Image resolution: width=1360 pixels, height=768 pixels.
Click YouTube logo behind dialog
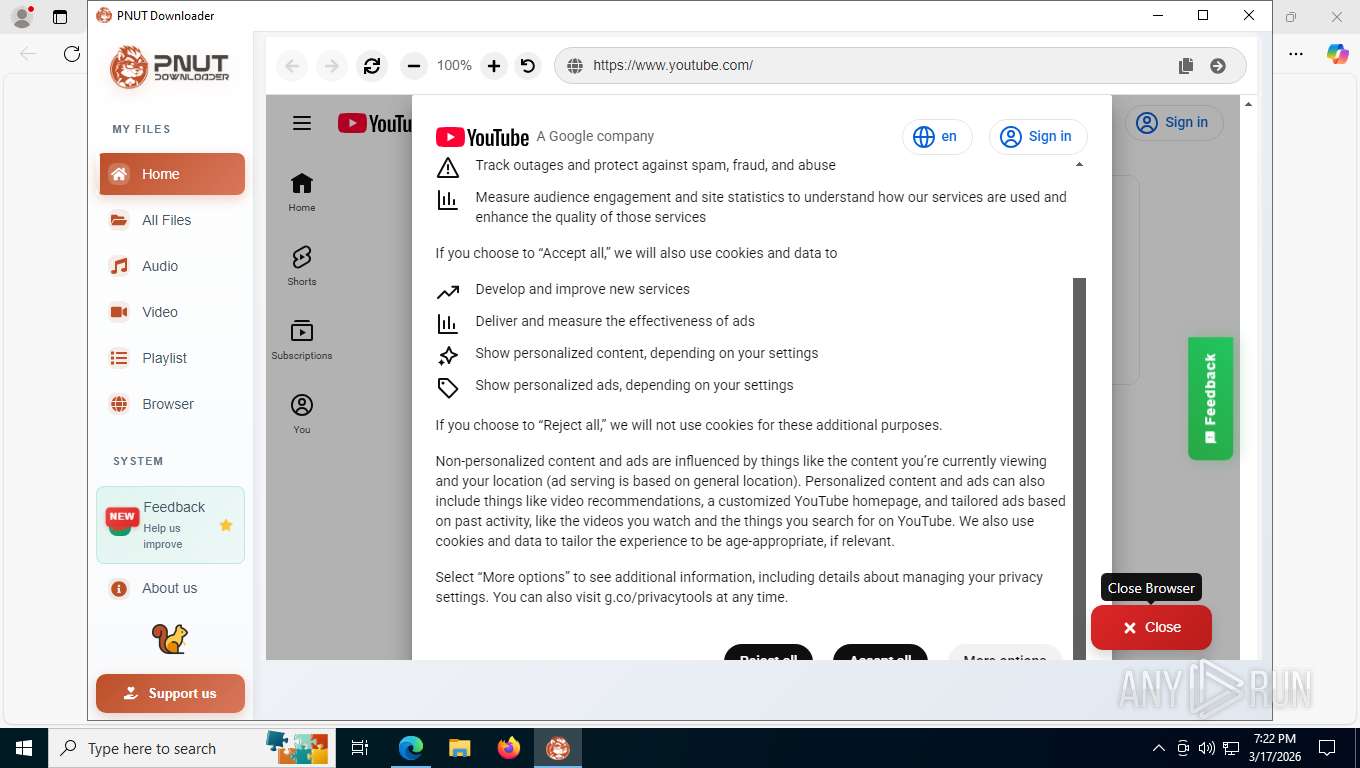click(x=375, y=123)
